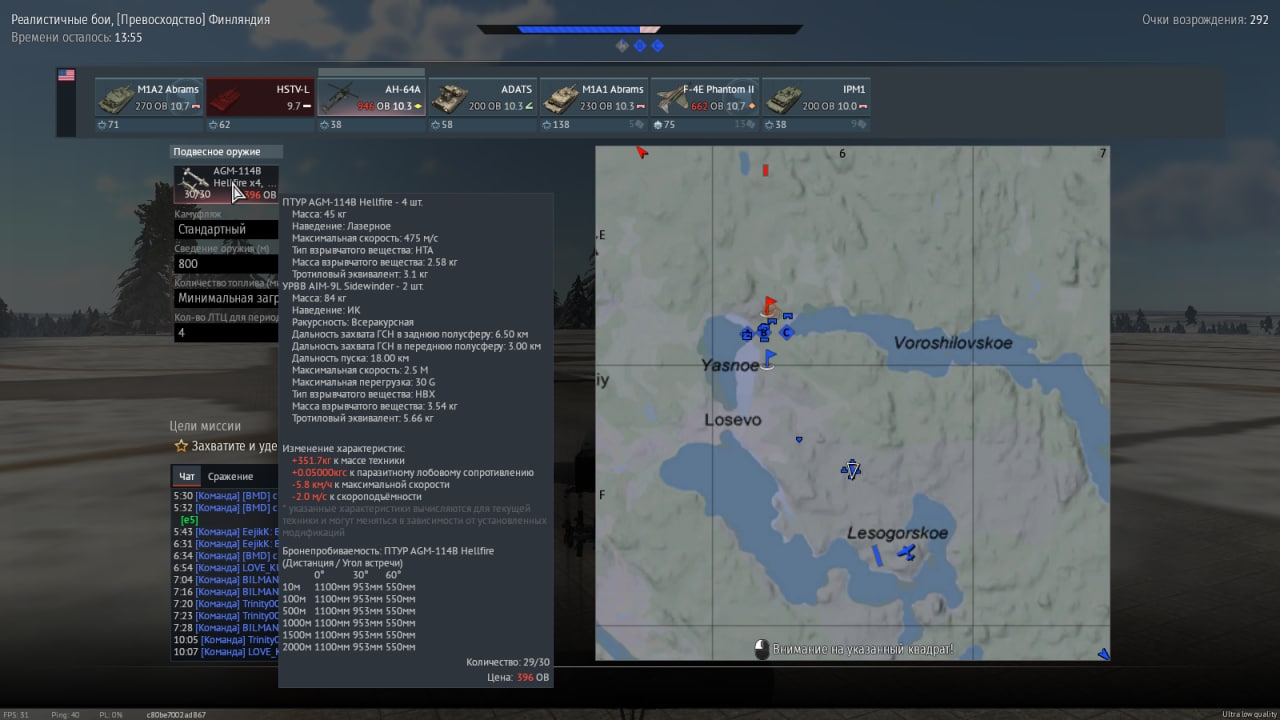Switch to the Чат tab

[x=186, y=476]
